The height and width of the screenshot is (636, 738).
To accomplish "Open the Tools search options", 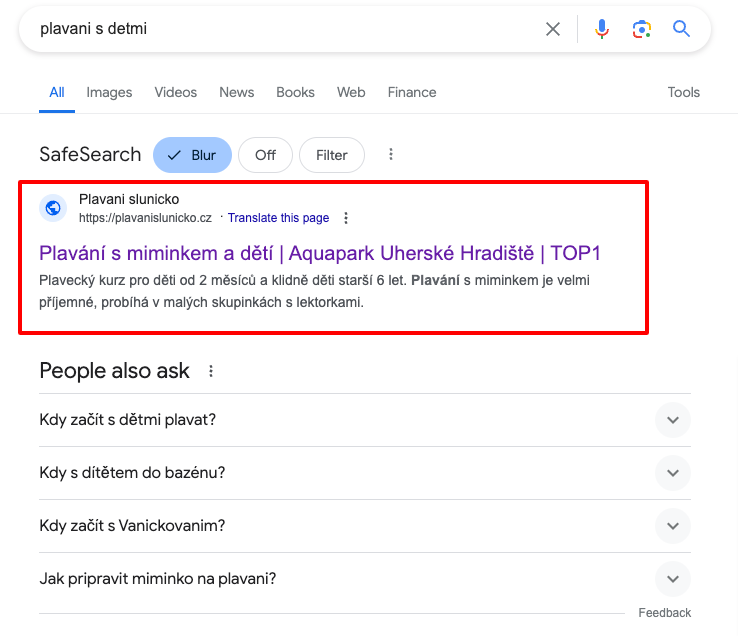I will (684, 92).
